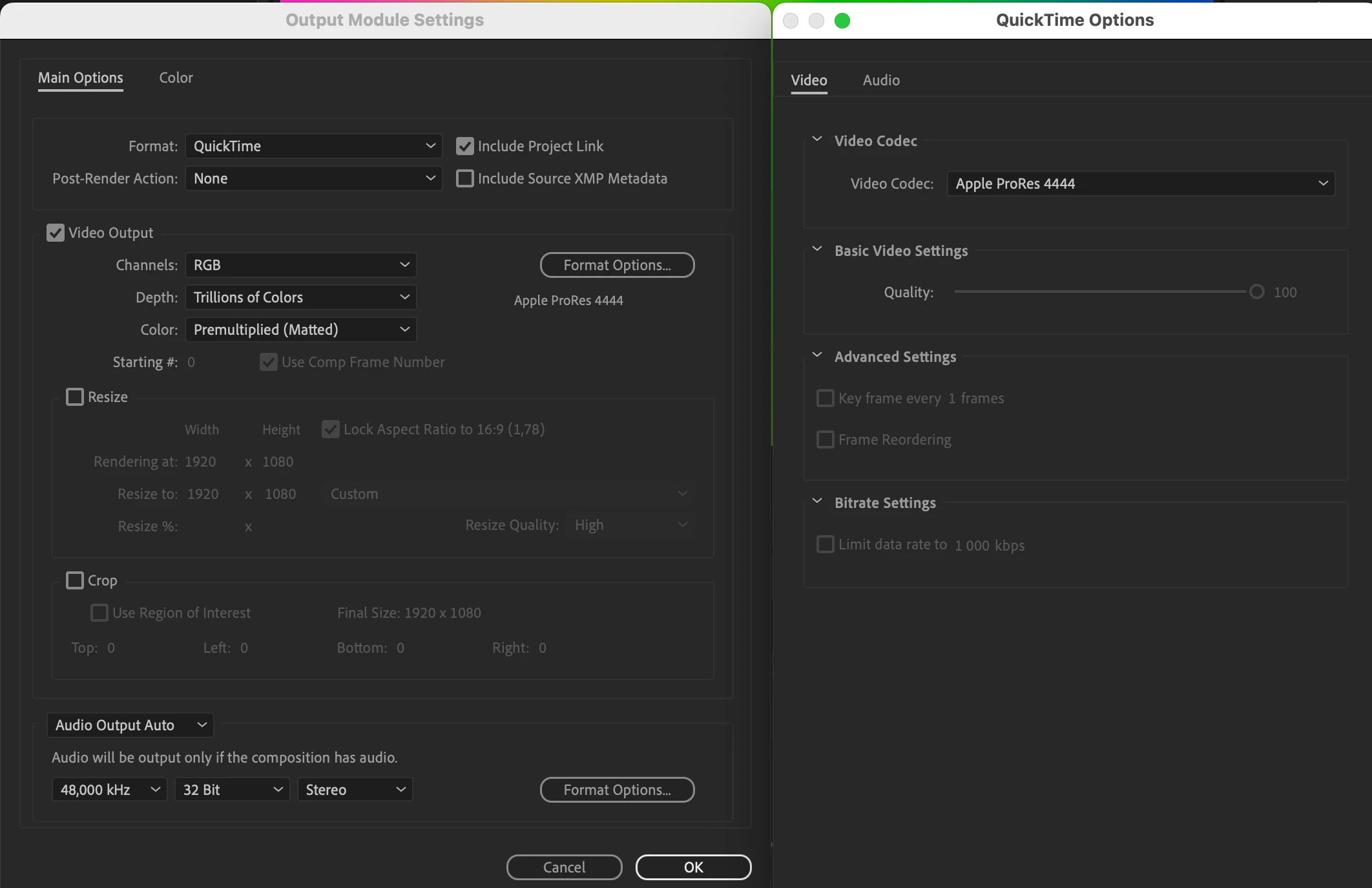This screenshot has height=888, width=1372.
Task: Open the Depth Trillions of Colors dropdown
Action: [300, 297]
